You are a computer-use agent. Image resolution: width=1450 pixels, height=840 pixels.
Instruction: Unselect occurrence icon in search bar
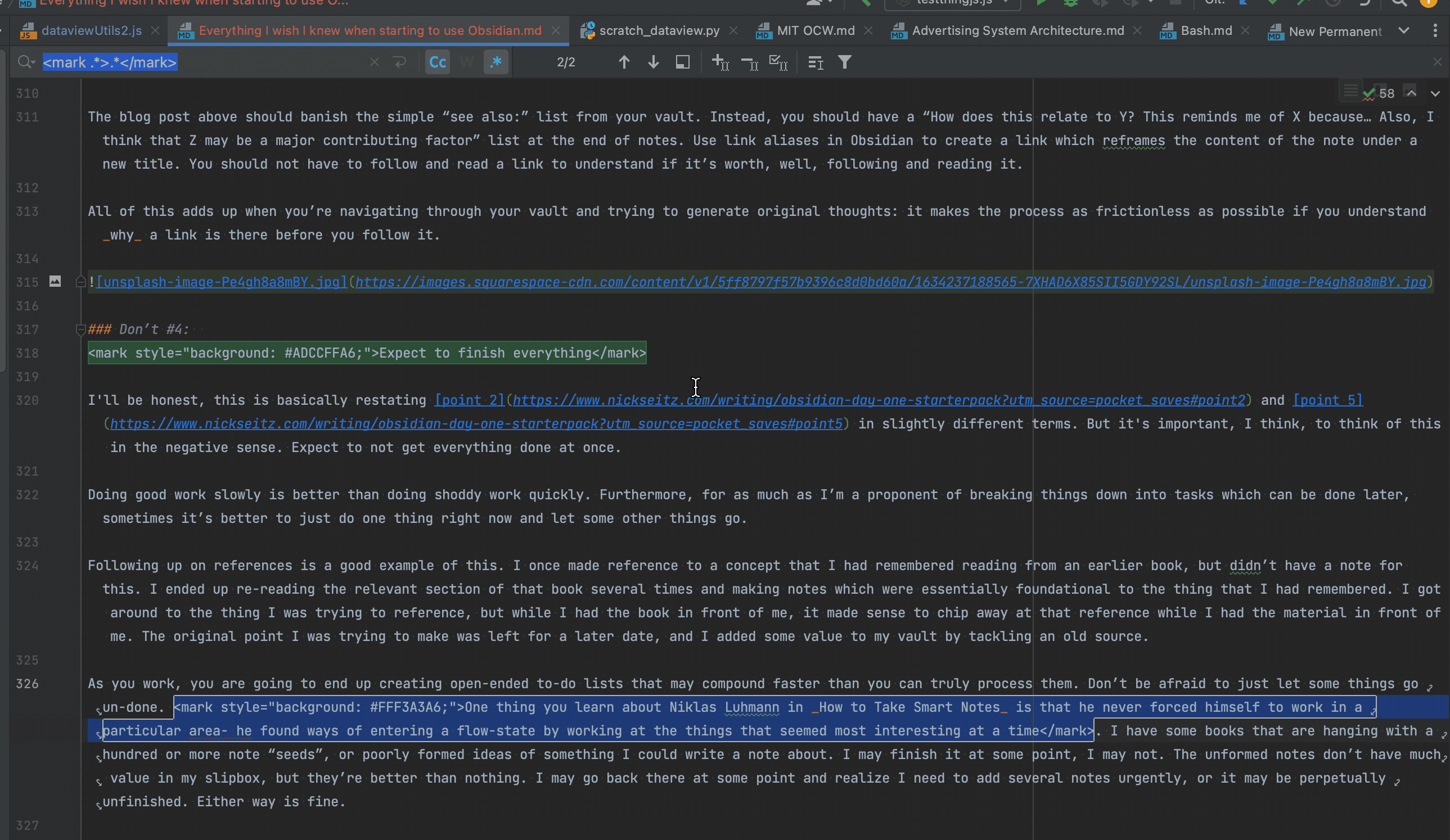pos(750,62)
